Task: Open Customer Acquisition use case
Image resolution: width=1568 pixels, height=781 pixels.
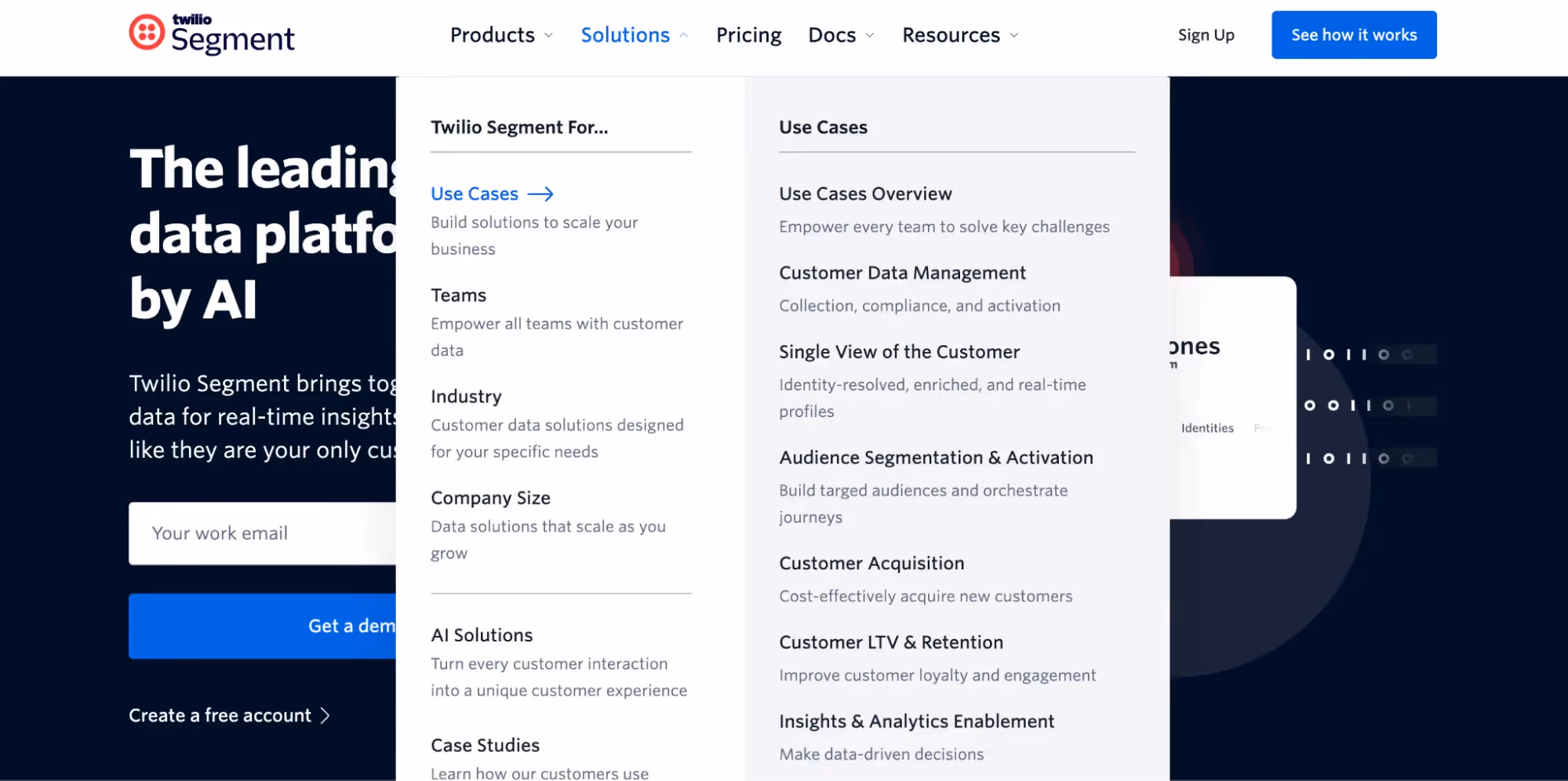Action: pyautogui.click(x=871, y=564)
